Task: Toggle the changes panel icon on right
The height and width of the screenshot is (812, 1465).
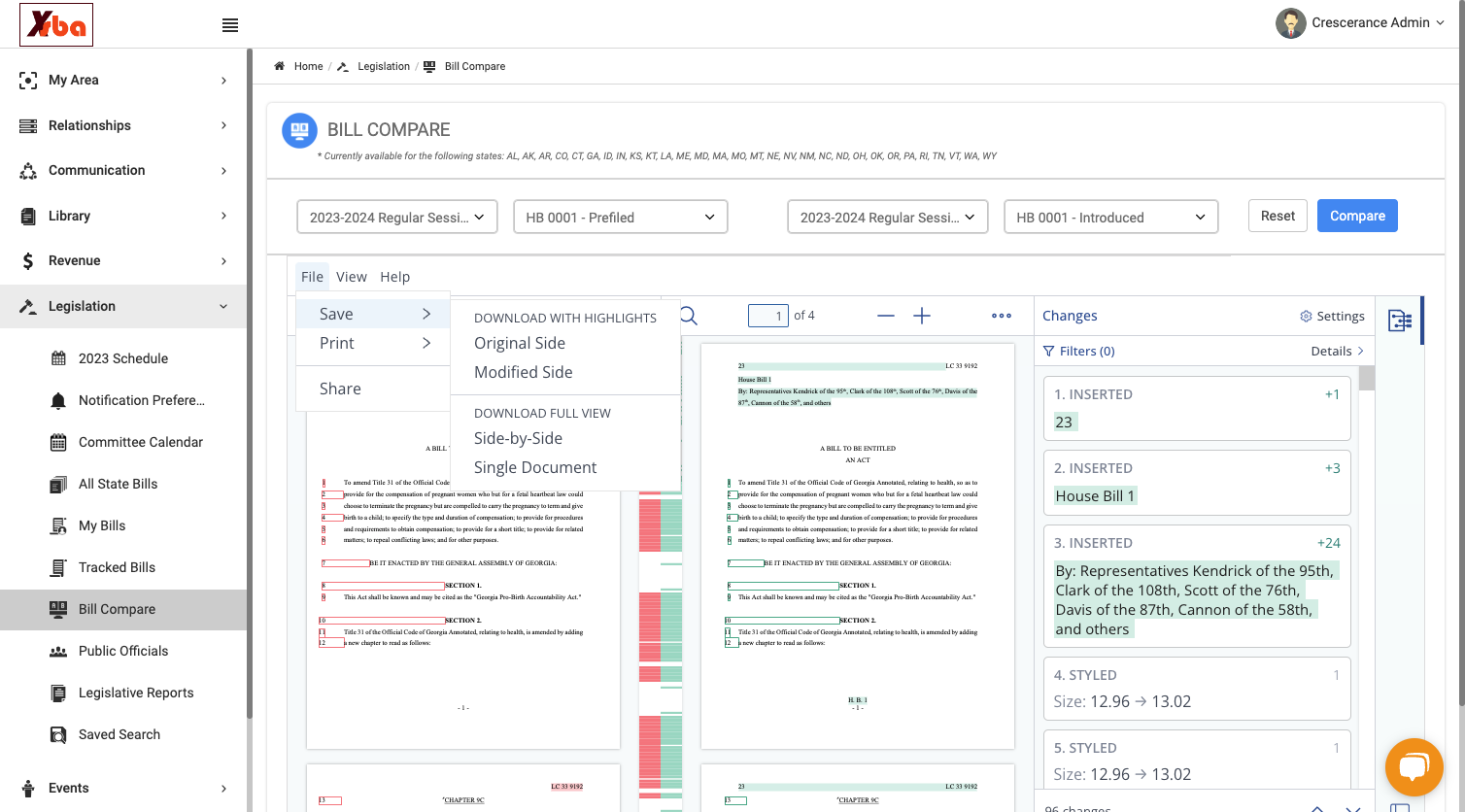Action: (1400, 321)
